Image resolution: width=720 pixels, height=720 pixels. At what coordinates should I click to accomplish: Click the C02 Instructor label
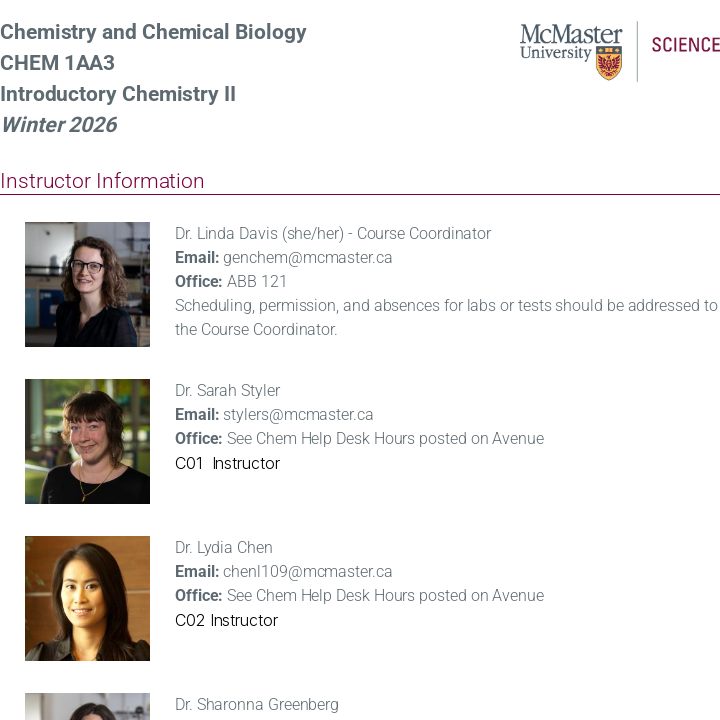(x=226, y=621)
